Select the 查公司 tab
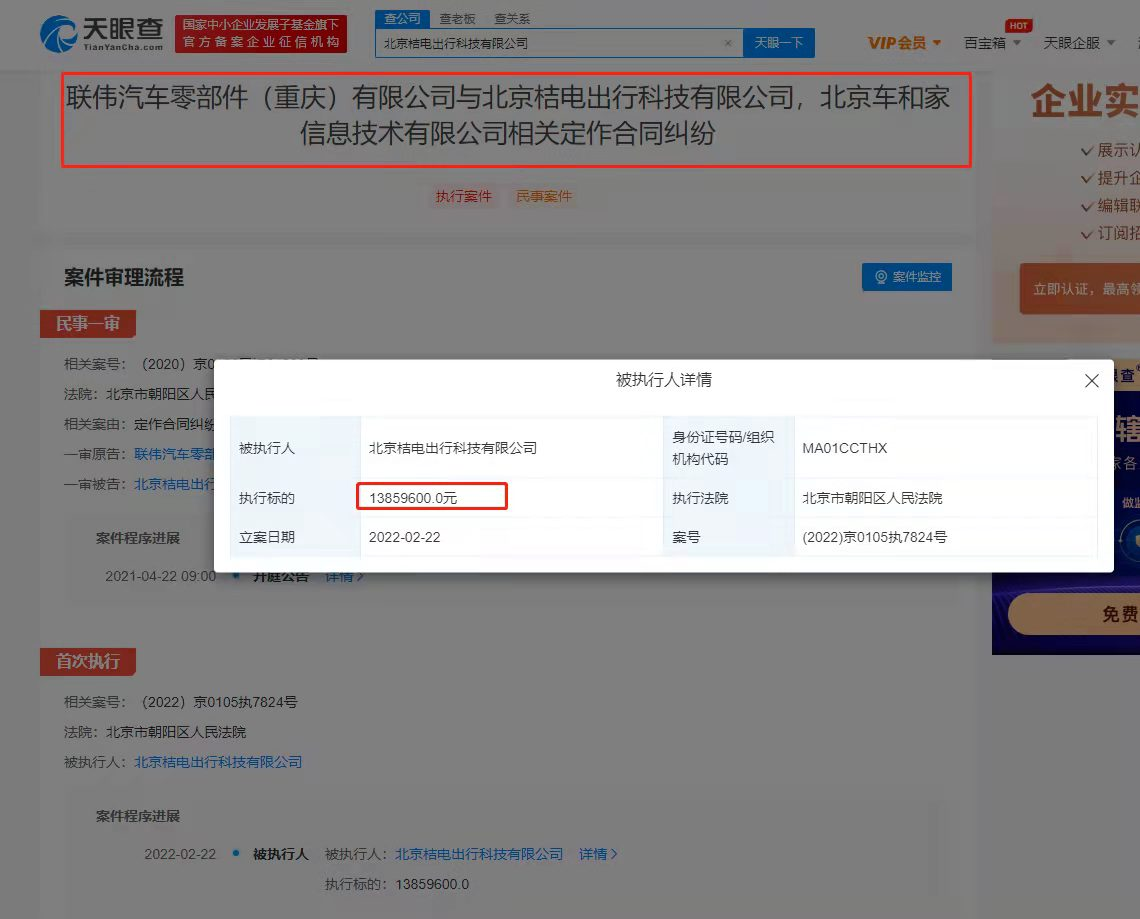This screenshot has height=919, width=1140. click(402, 19)
